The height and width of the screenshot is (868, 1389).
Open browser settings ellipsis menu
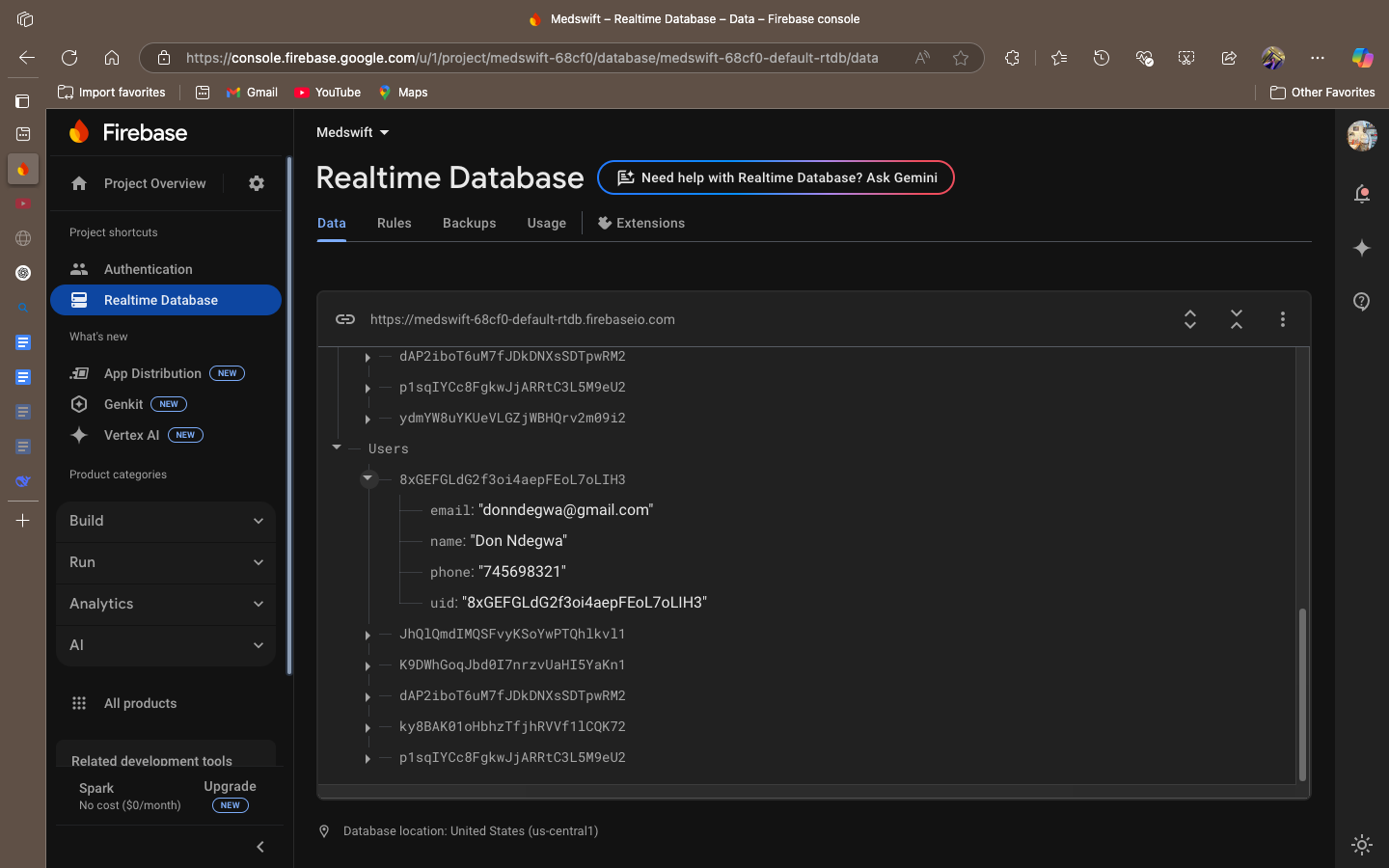(1318, 58)
